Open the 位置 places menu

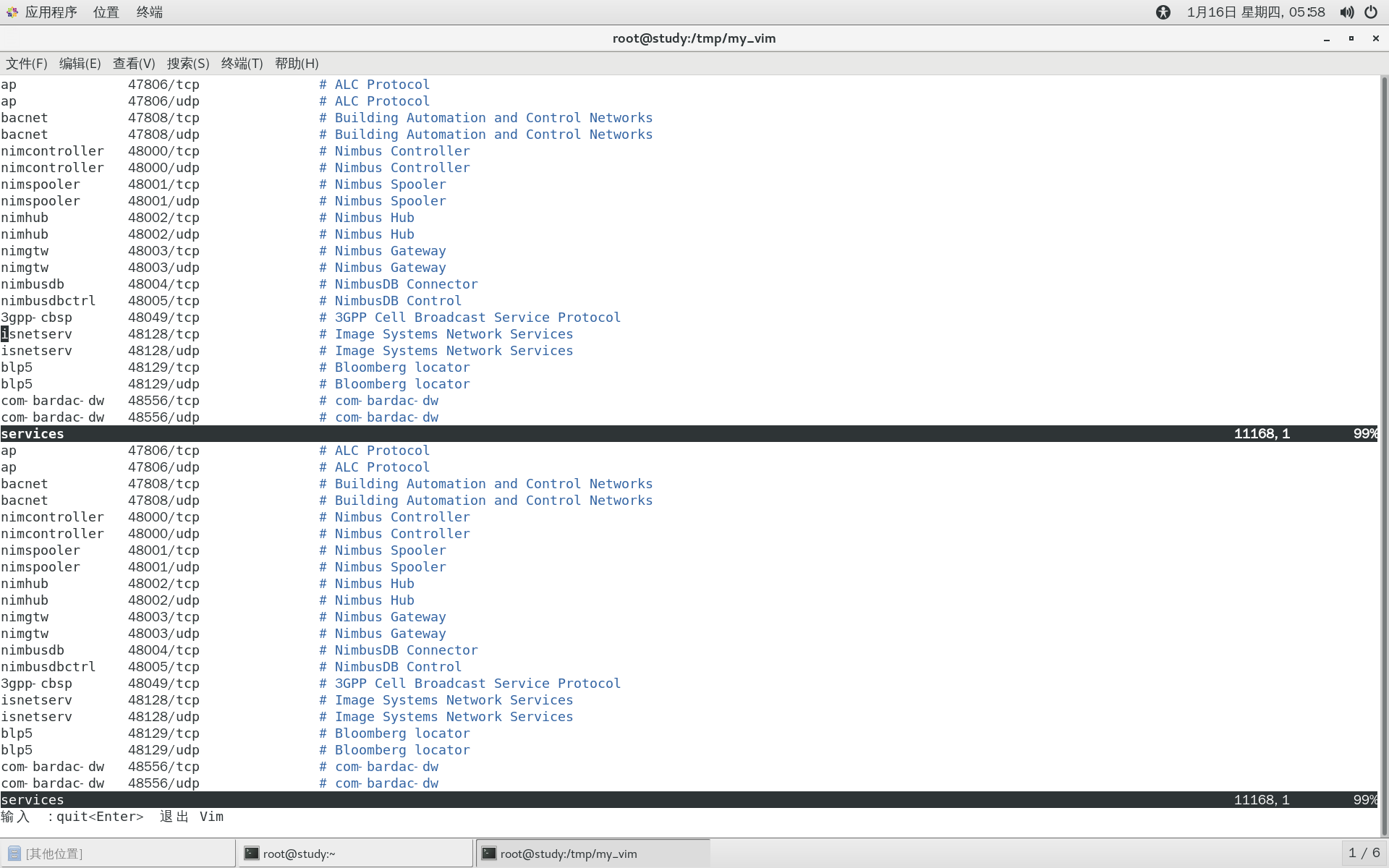click(106, 12)
